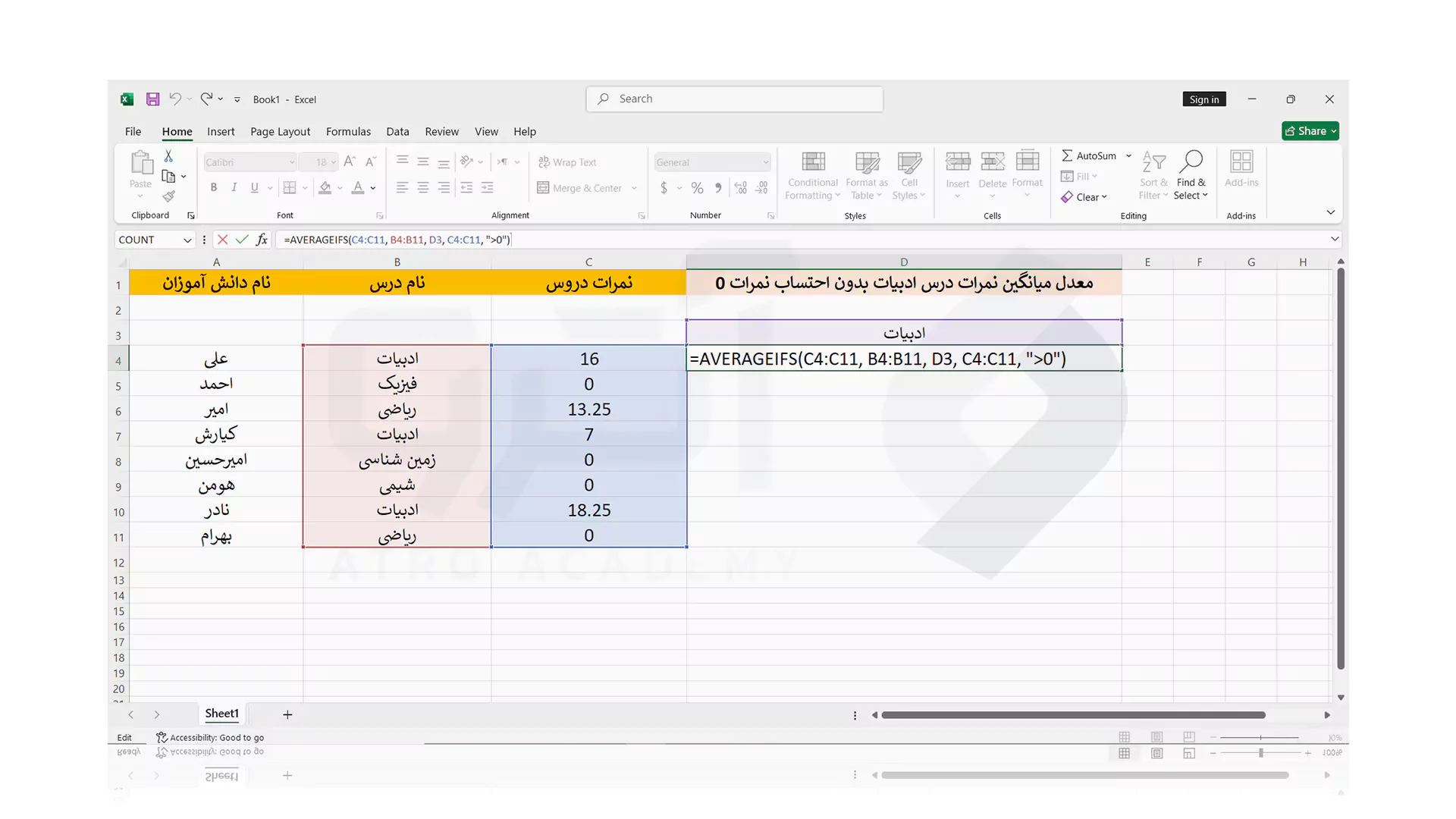Image resolution: width=1456 pixels, height=819 pixels.
Task: Click the Fill Color bucket icon
Action: pyautogui.click(x=325, y=187)
